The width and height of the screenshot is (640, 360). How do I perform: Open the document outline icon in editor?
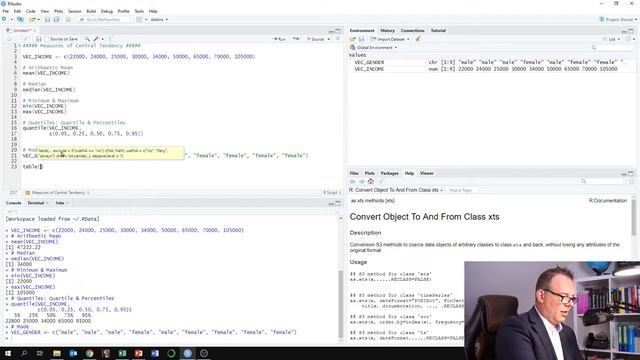click(x=338, y=39)
